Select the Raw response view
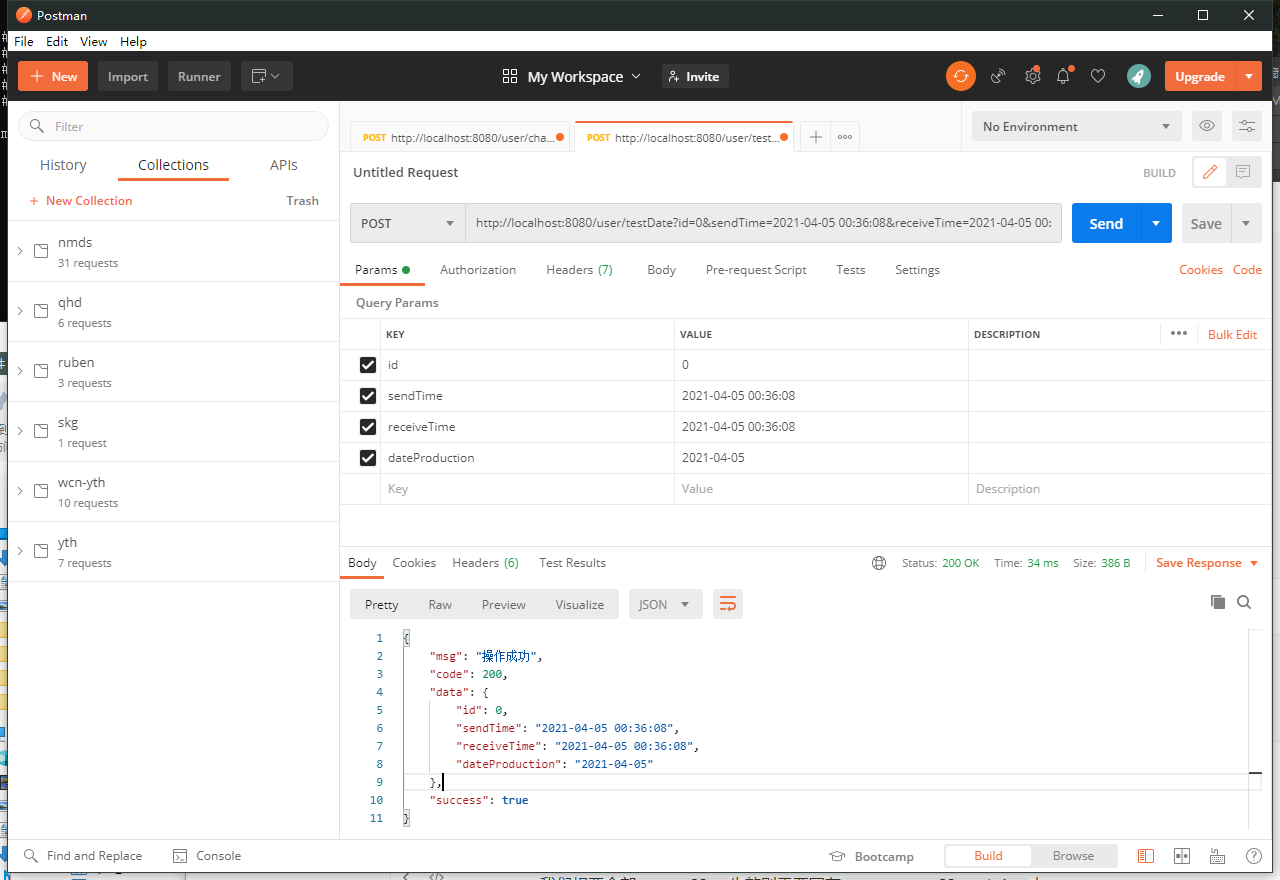Screen dimensions: 1280x880 (440, 604)
